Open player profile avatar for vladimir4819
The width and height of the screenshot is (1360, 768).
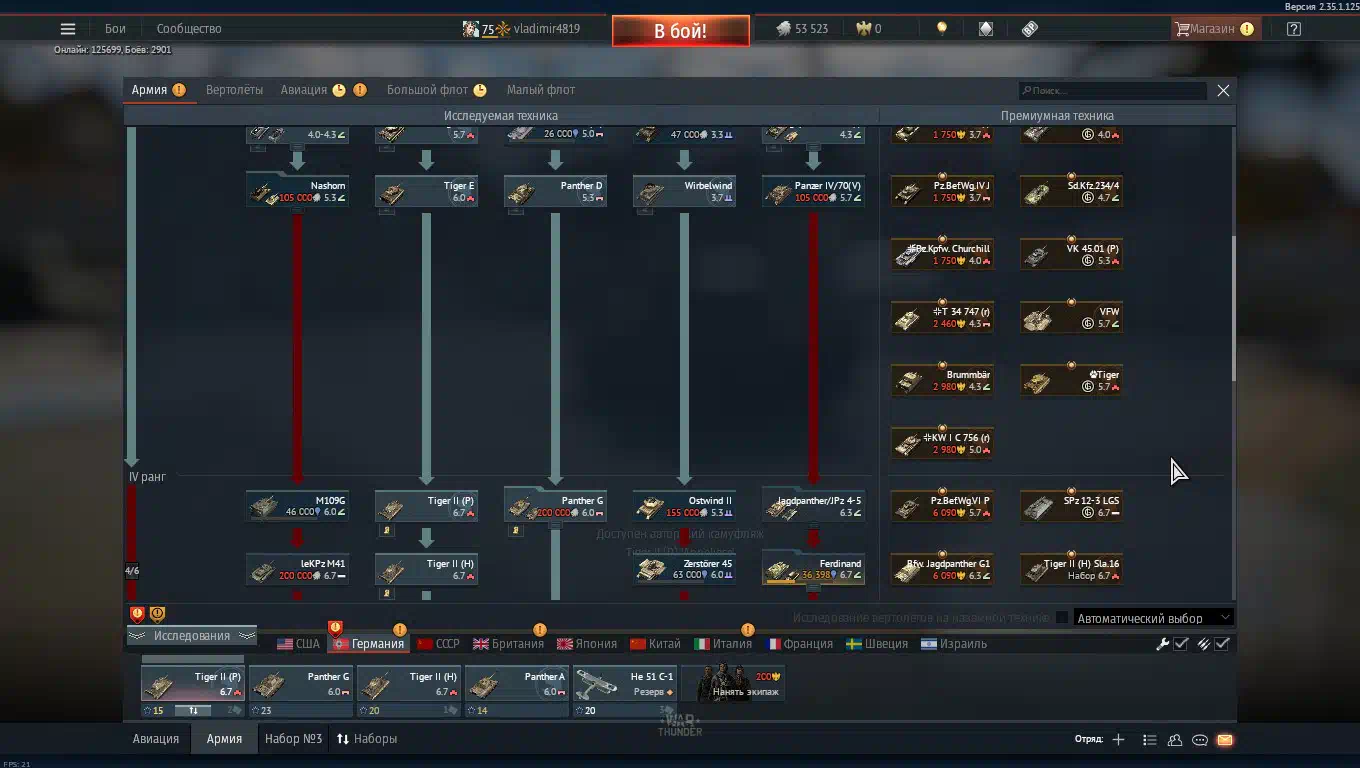(x=470, y=29)
